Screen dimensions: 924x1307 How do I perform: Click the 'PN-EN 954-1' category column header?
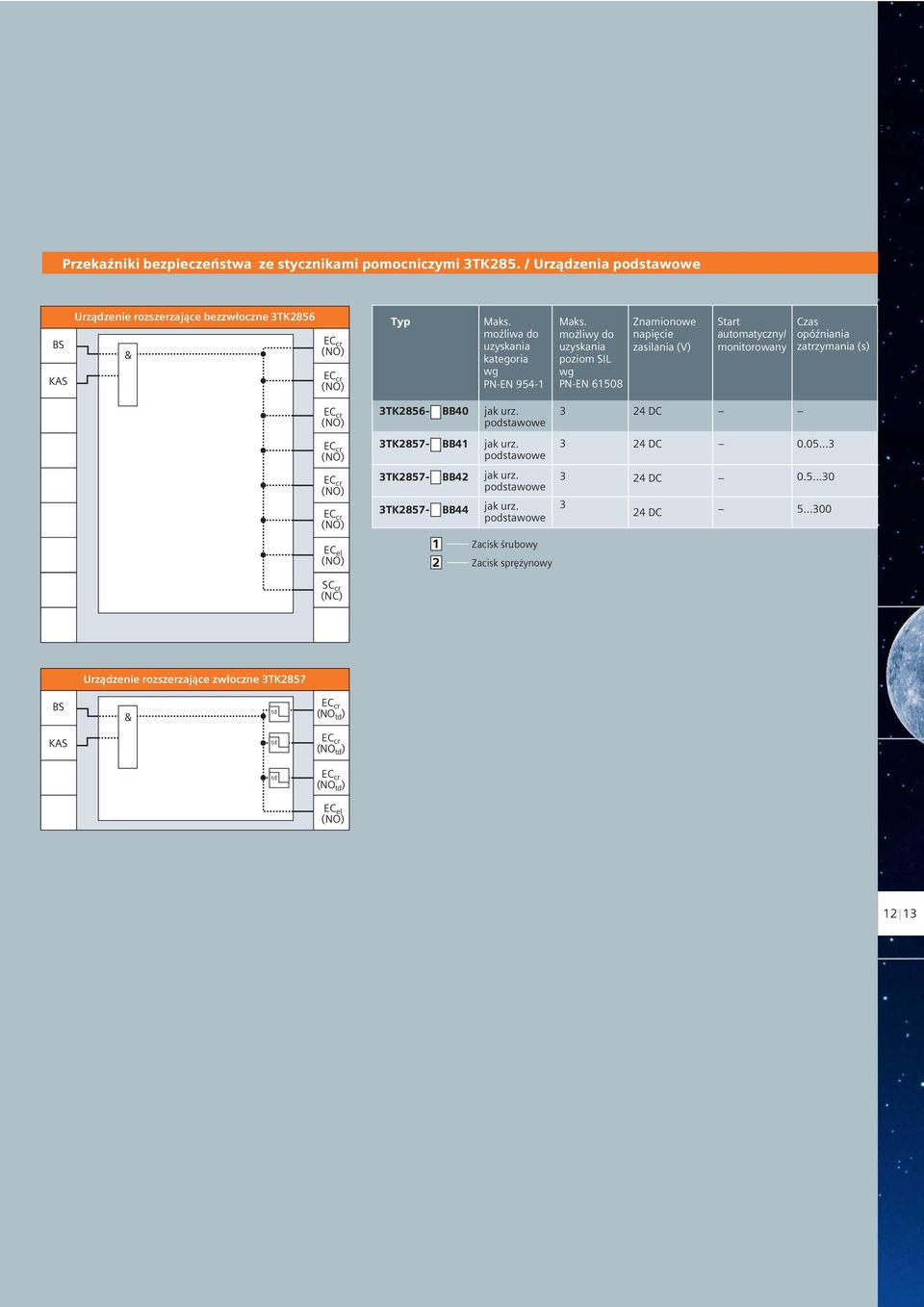tap(513, 352)
